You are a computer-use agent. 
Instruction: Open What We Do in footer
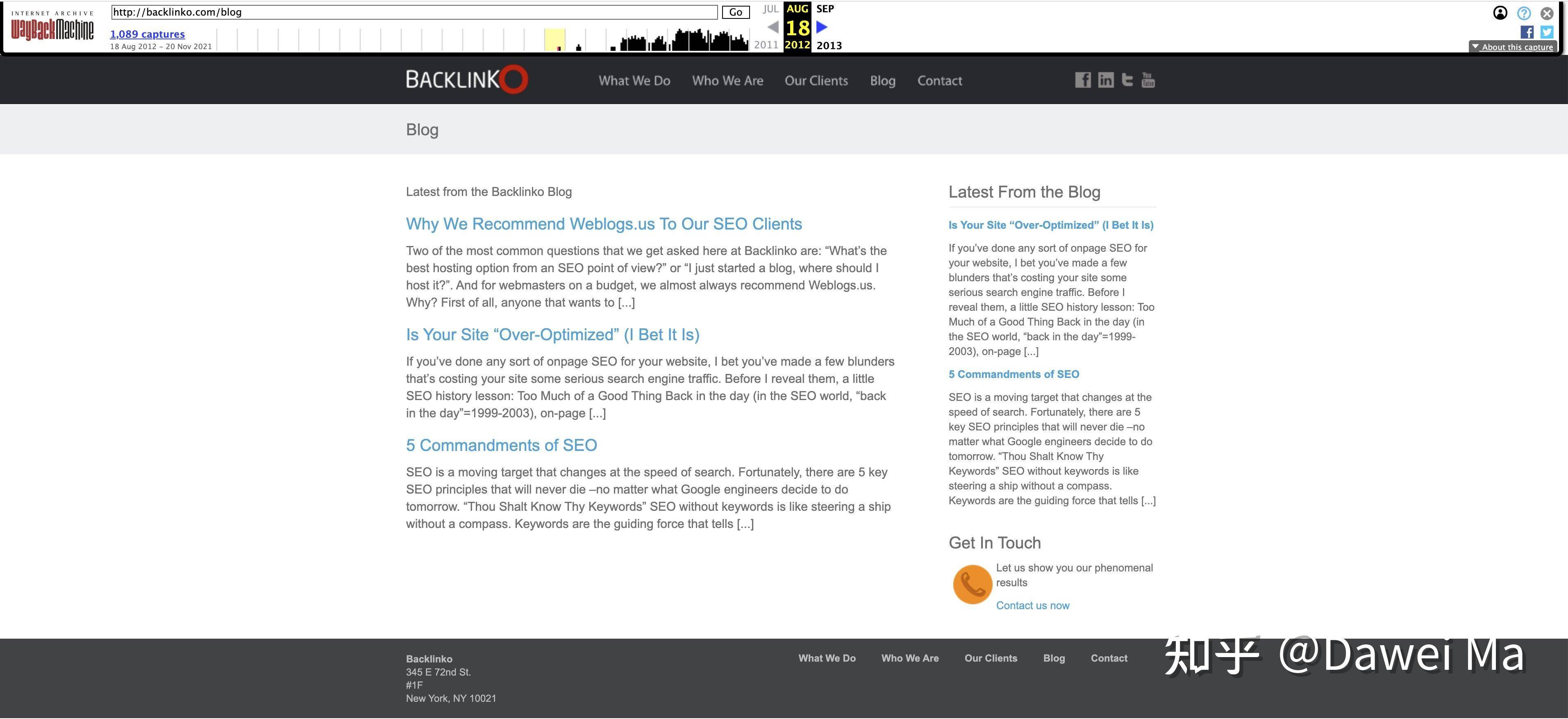coord(827,658)
